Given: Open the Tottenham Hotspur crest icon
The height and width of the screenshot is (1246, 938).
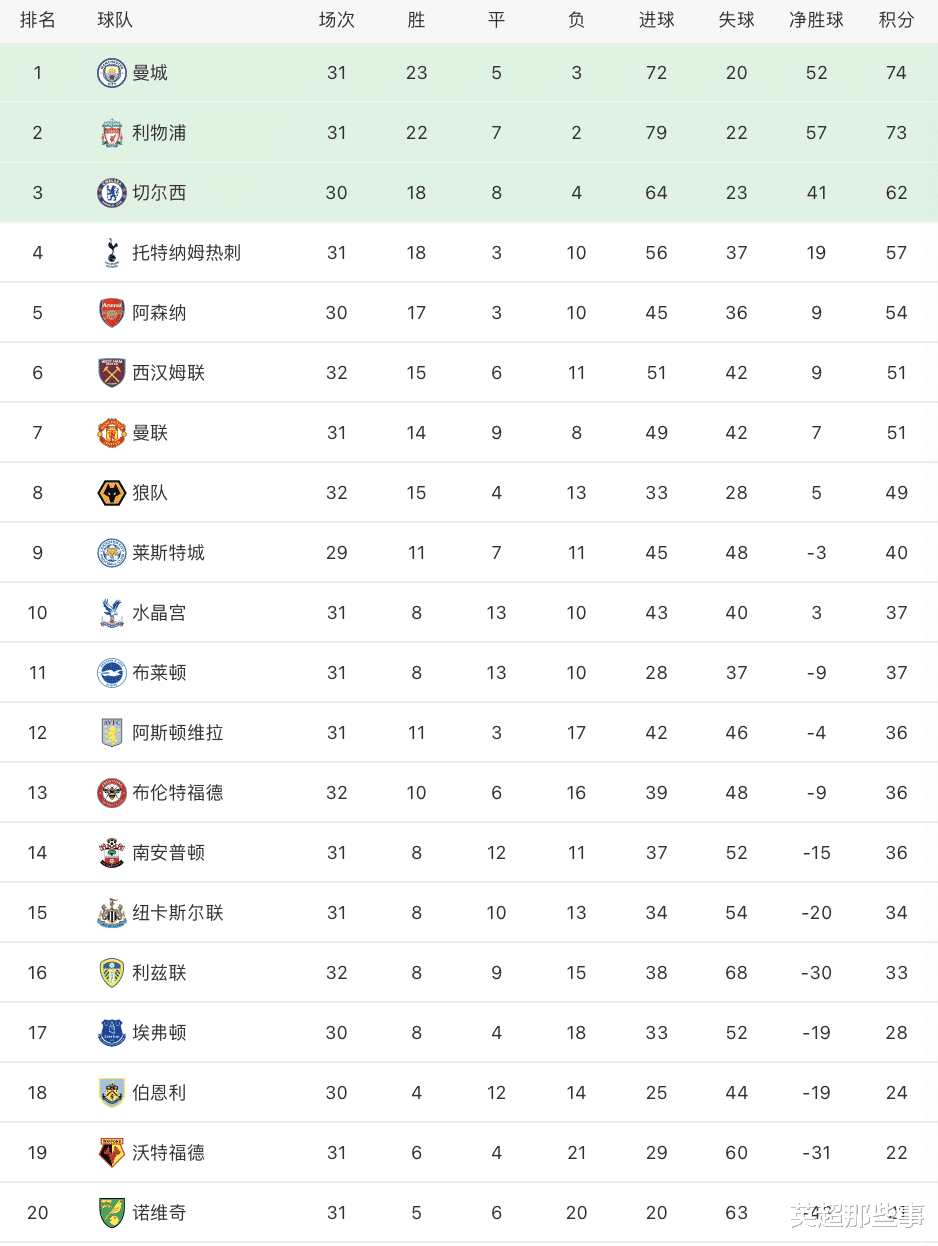Looking at the screenshot, I should (x=111, y=253).
